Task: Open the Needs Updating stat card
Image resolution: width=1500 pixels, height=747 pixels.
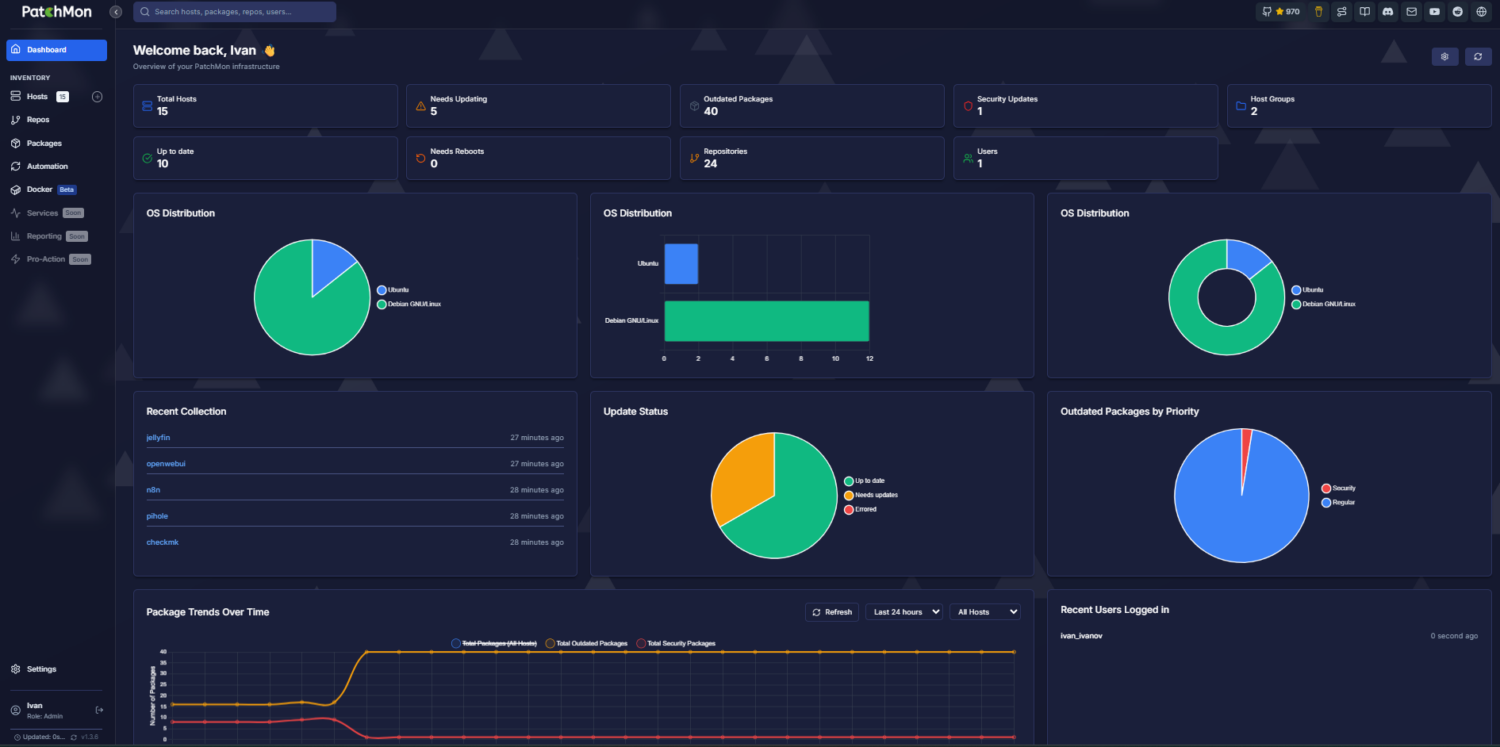Action: [x=538, y=106]
